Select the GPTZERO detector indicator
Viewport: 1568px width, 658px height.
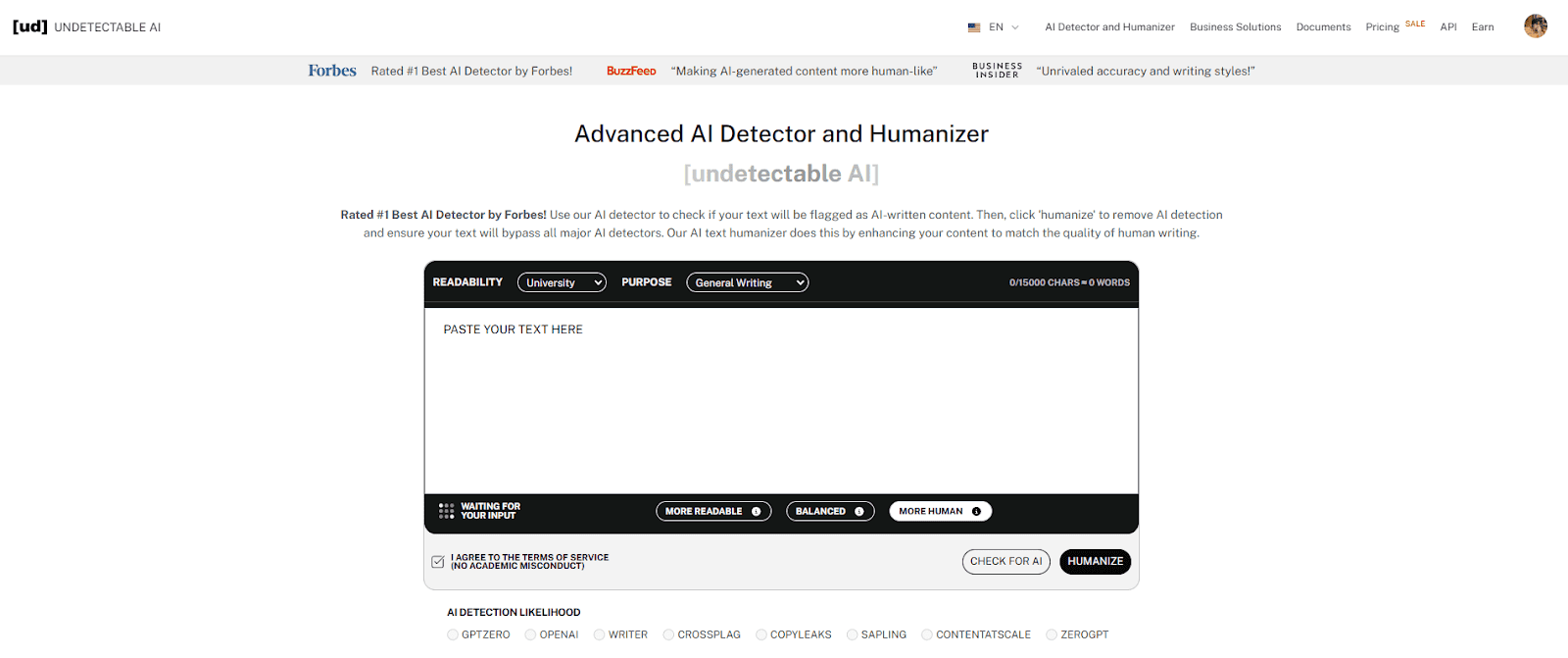(453, 634)
